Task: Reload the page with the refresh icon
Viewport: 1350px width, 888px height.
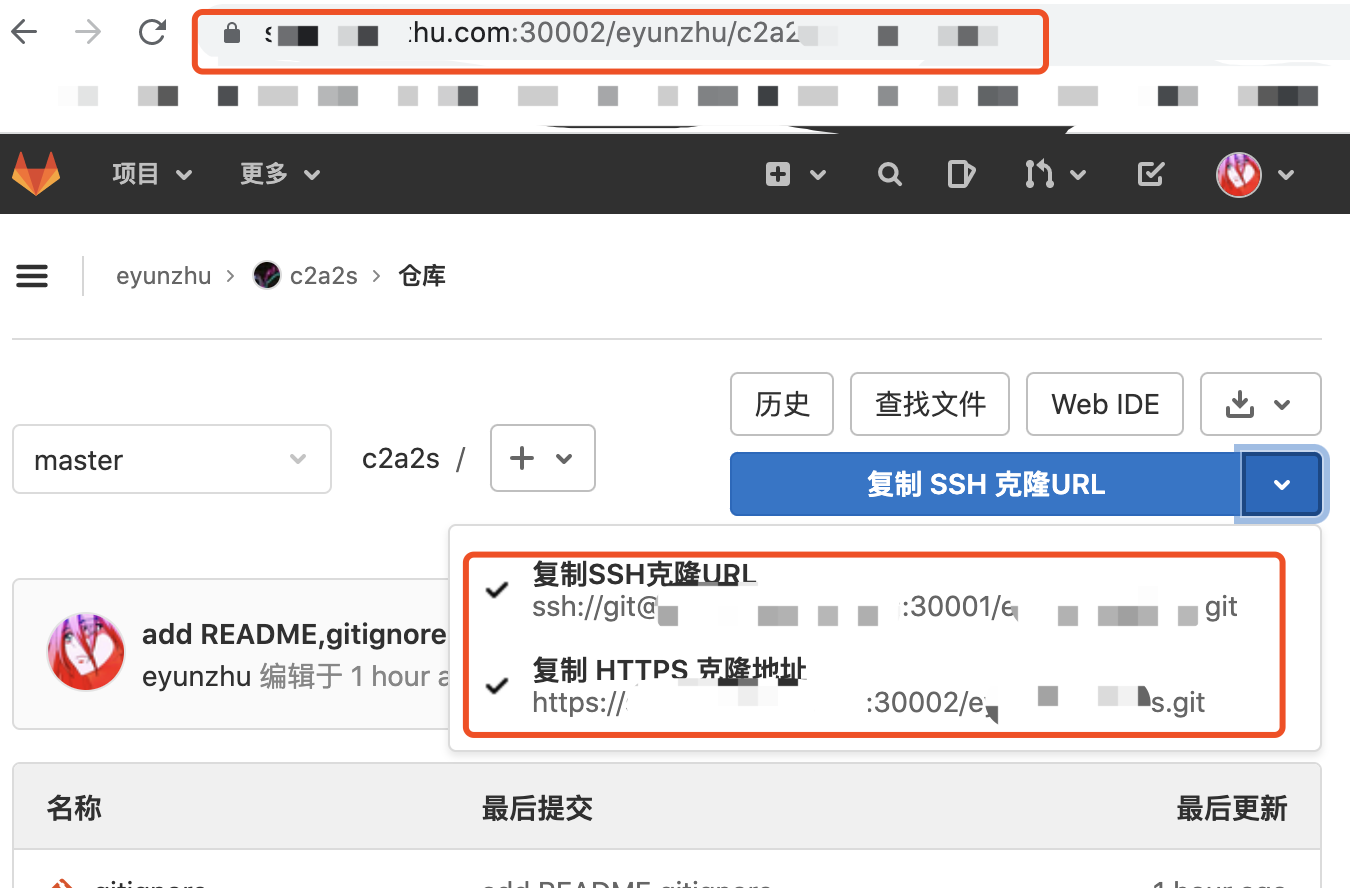Action: point(152,33)
